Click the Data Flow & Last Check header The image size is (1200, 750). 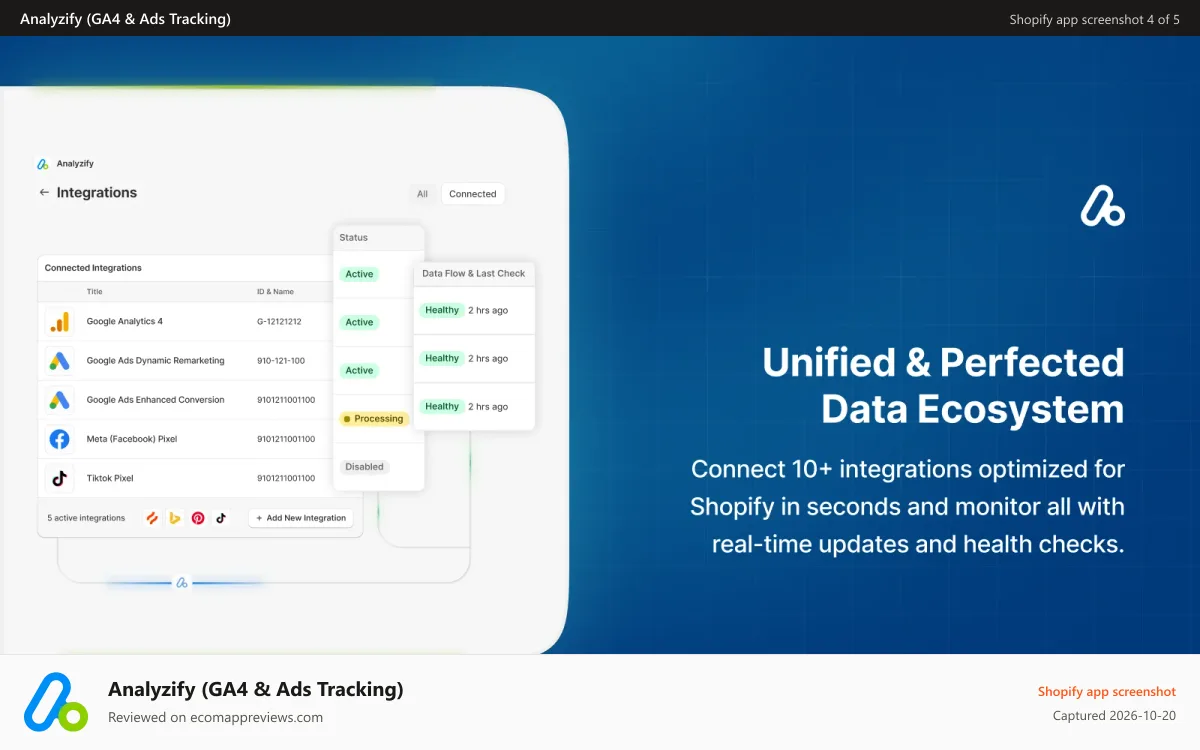(x=474, y=273)
